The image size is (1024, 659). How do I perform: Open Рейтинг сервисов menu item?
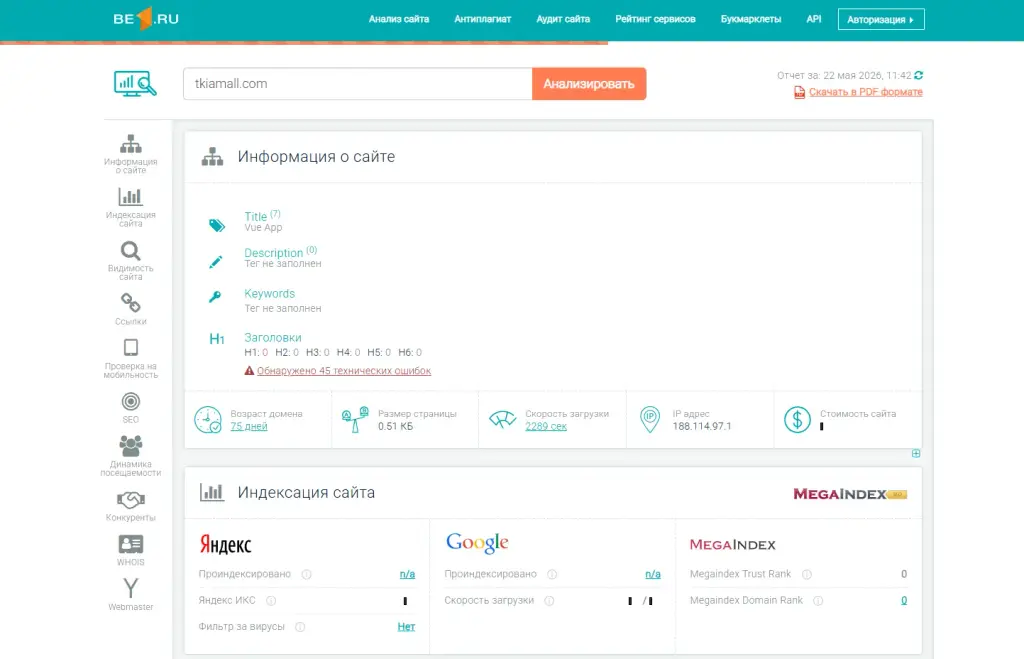coord(655,19)
